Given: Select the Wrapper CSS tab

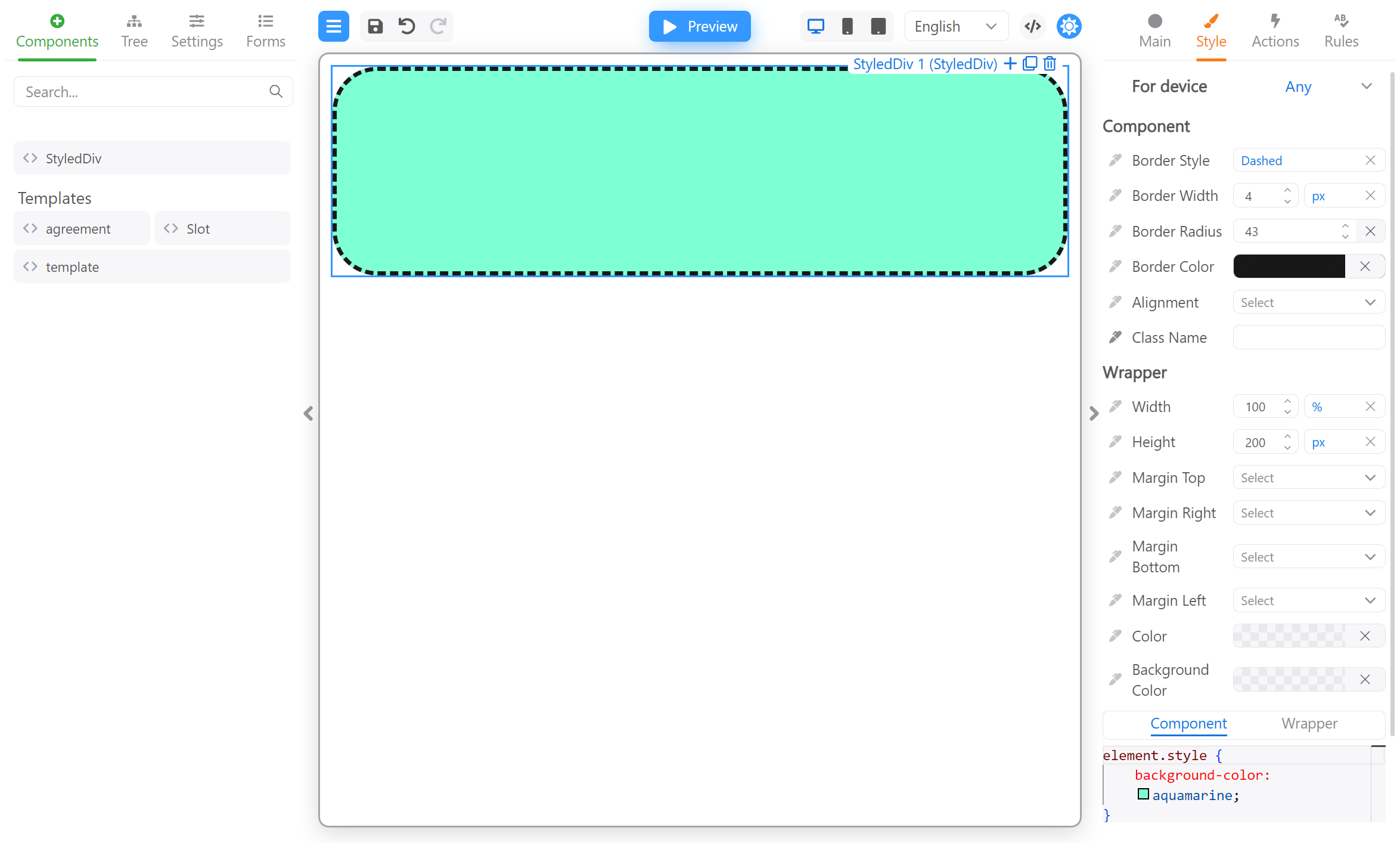Looking at the screenshot, I should pos(1309,723).
